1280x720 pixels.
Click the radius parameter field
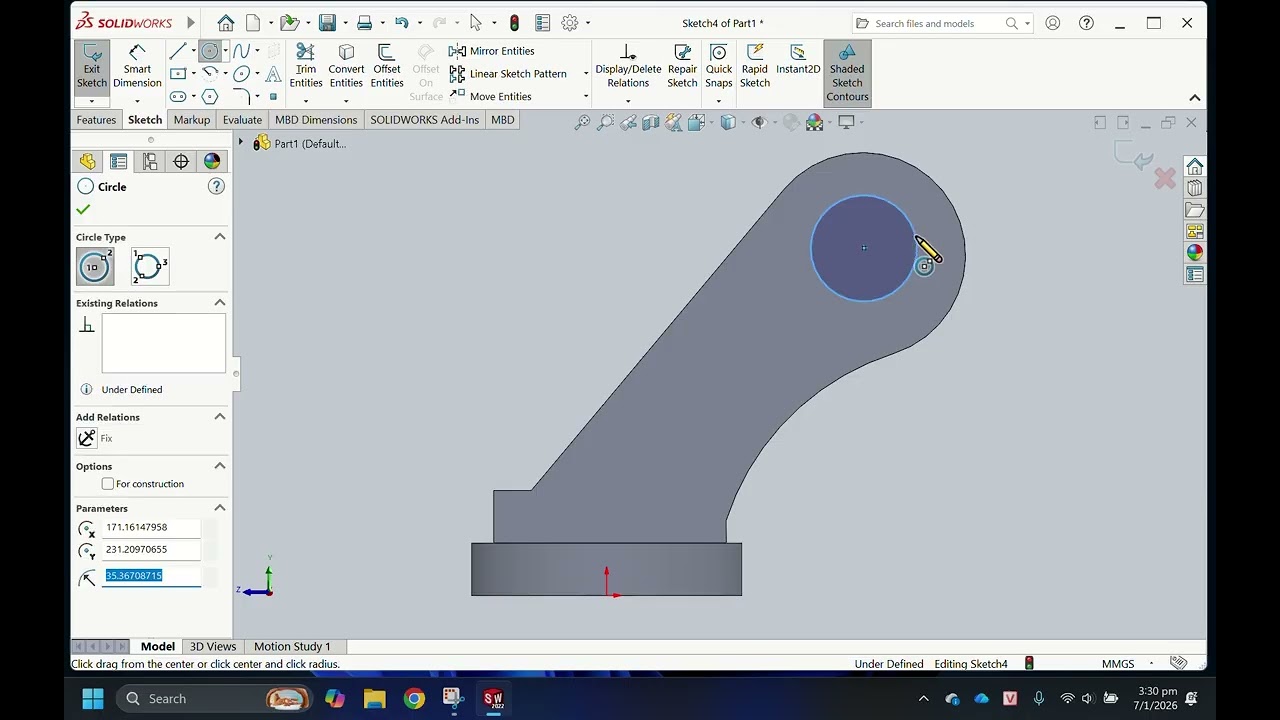point(152,576)
